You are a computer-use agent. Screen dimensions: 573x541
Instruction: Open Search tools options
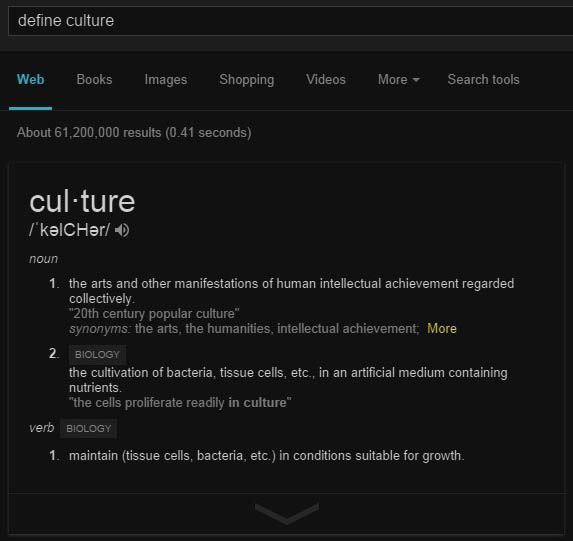click(x=483, y=80)
